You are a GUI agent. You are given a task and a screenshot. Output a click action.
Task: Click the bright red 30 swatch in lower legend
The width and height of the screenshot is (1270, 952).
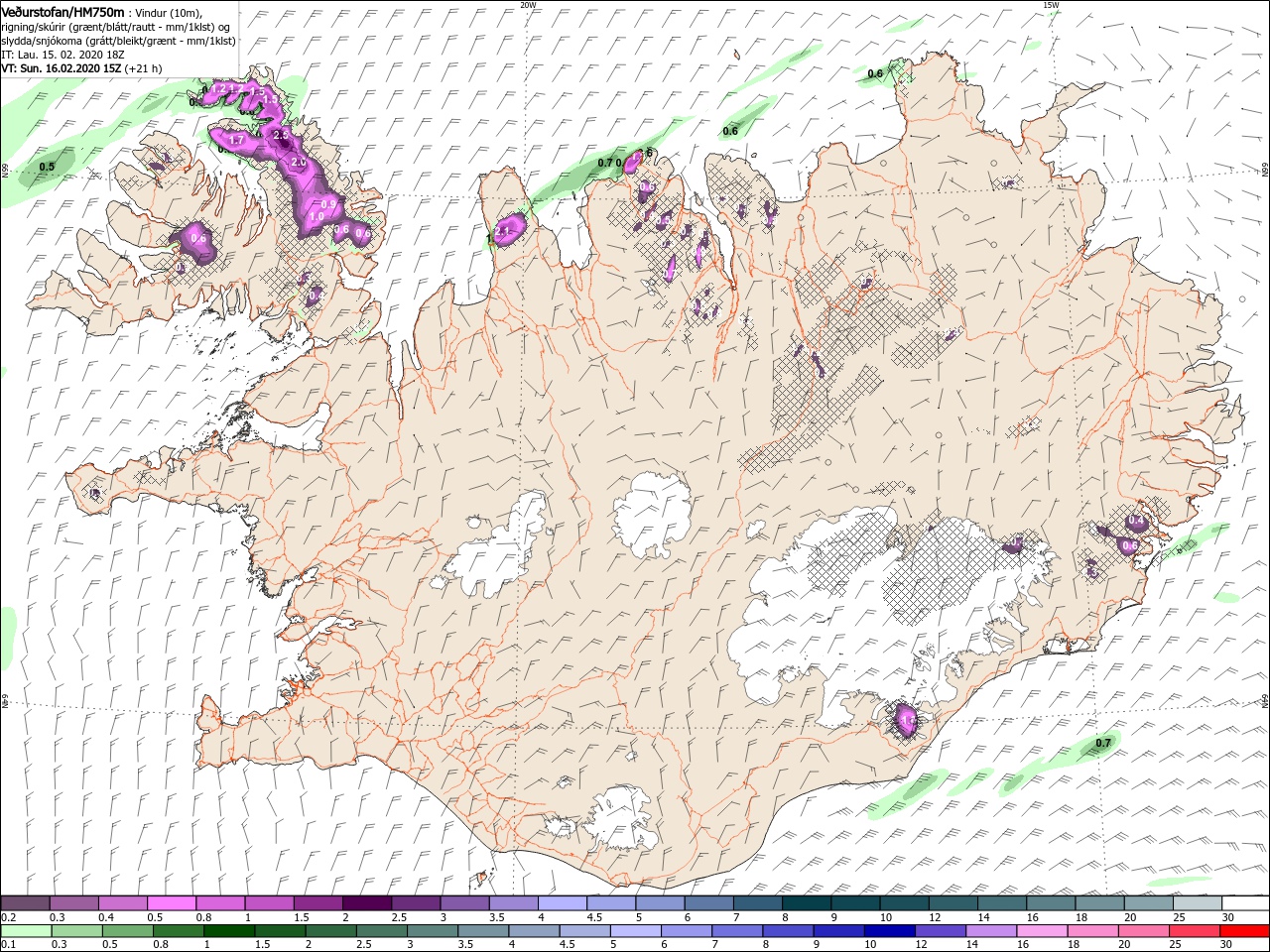click(x=1245, y=931)
